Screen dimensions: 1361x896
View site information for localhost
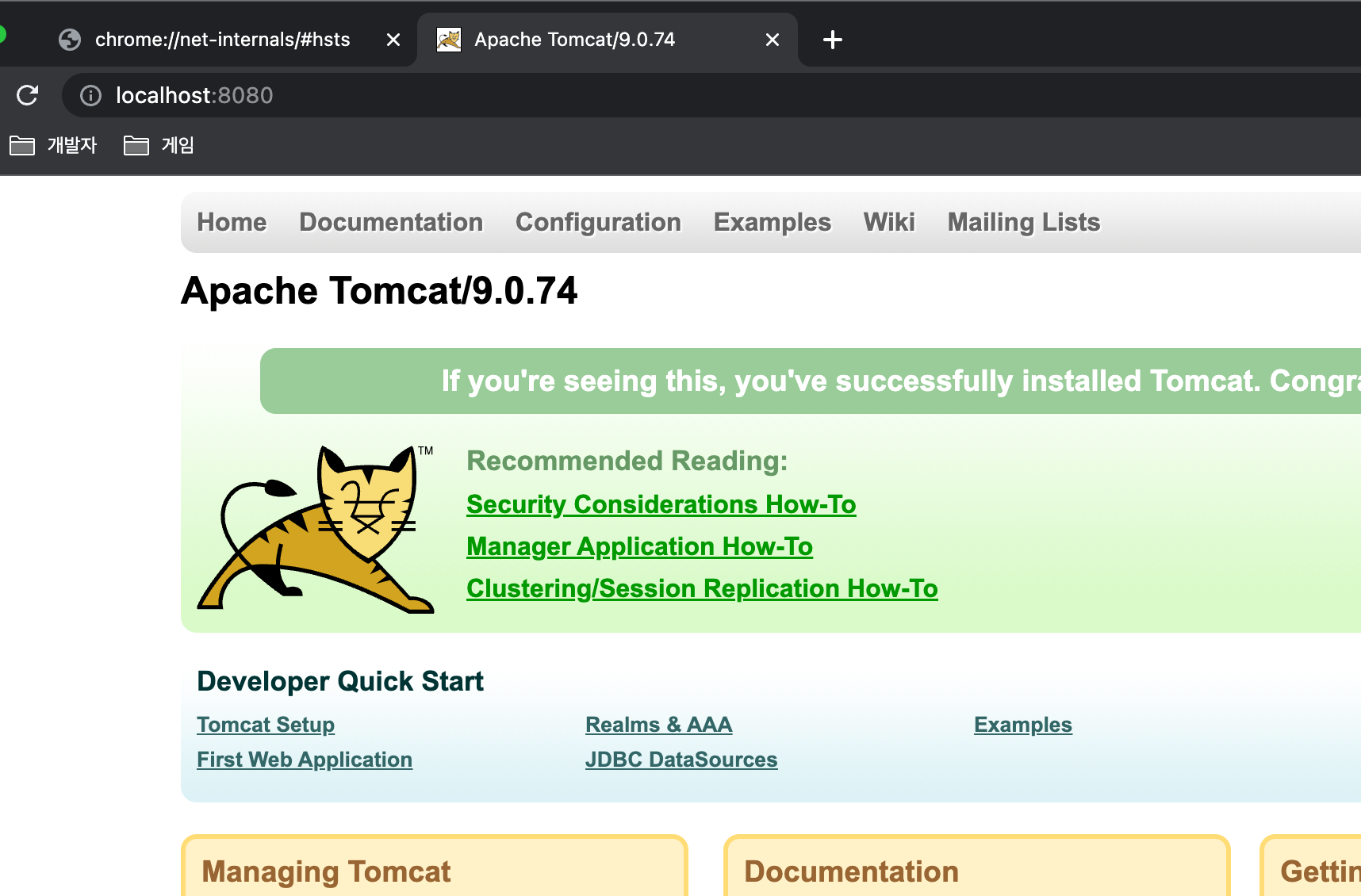click(91, 95)
